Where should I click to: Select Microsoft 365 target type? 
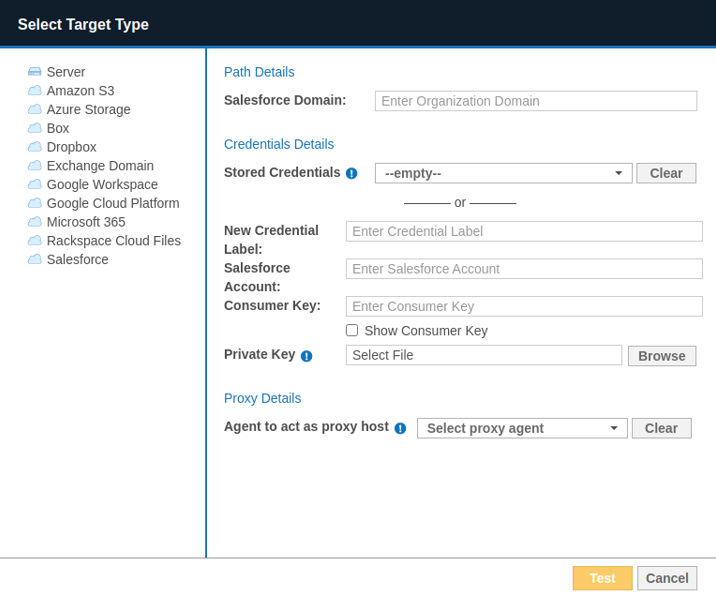pos(86,222)
